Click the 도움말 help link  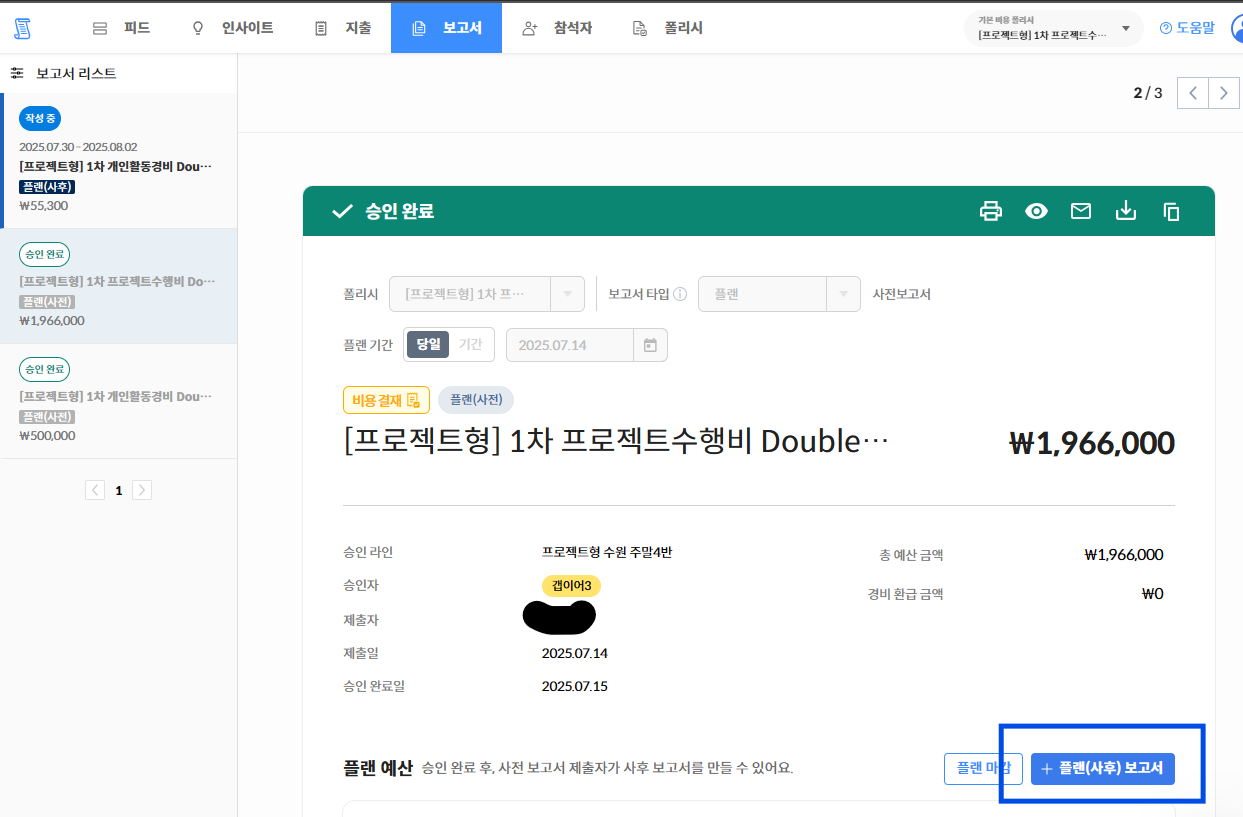(1186, 28)
